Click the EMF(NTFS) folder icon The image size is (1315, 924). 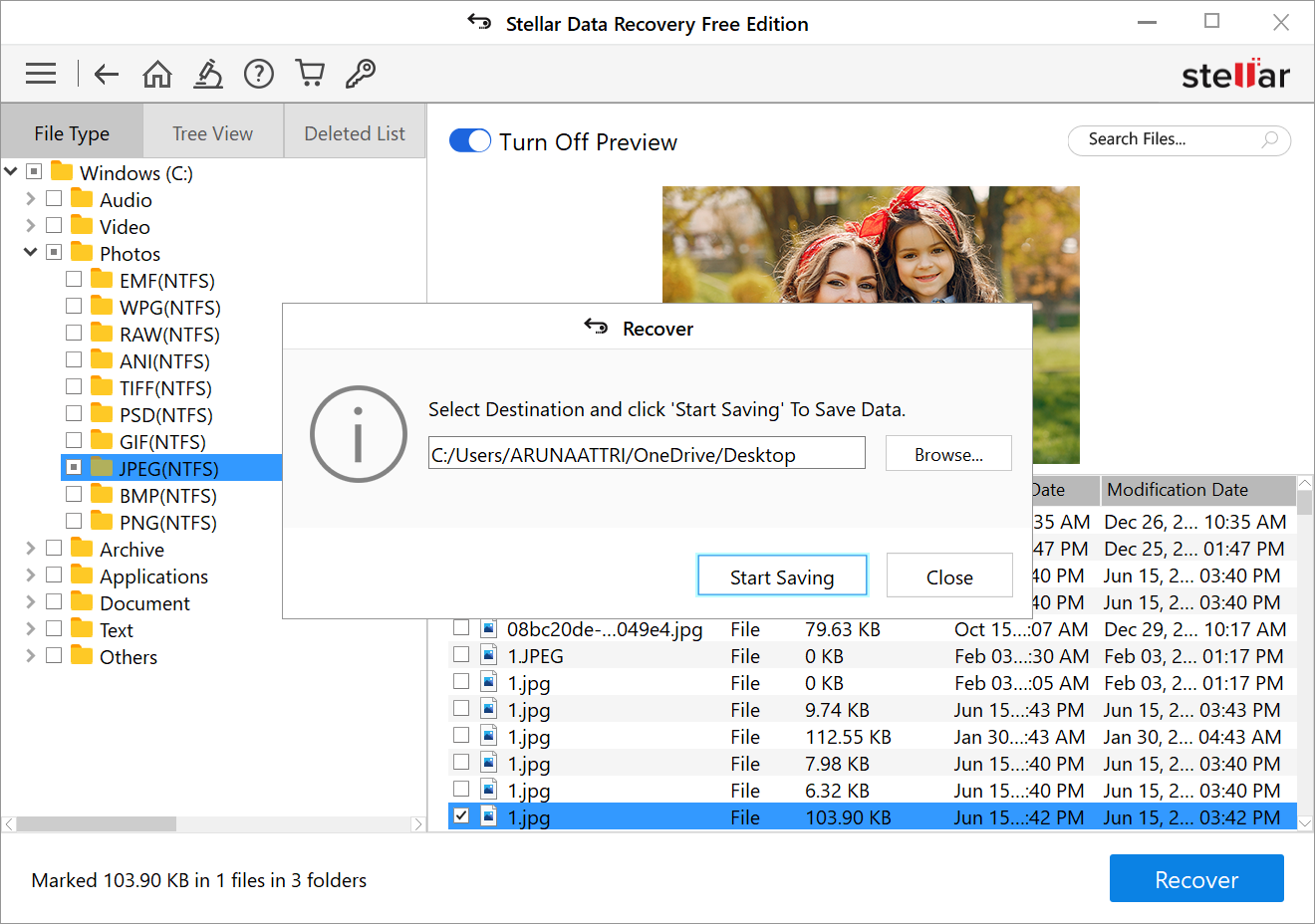tap(102, 279)
